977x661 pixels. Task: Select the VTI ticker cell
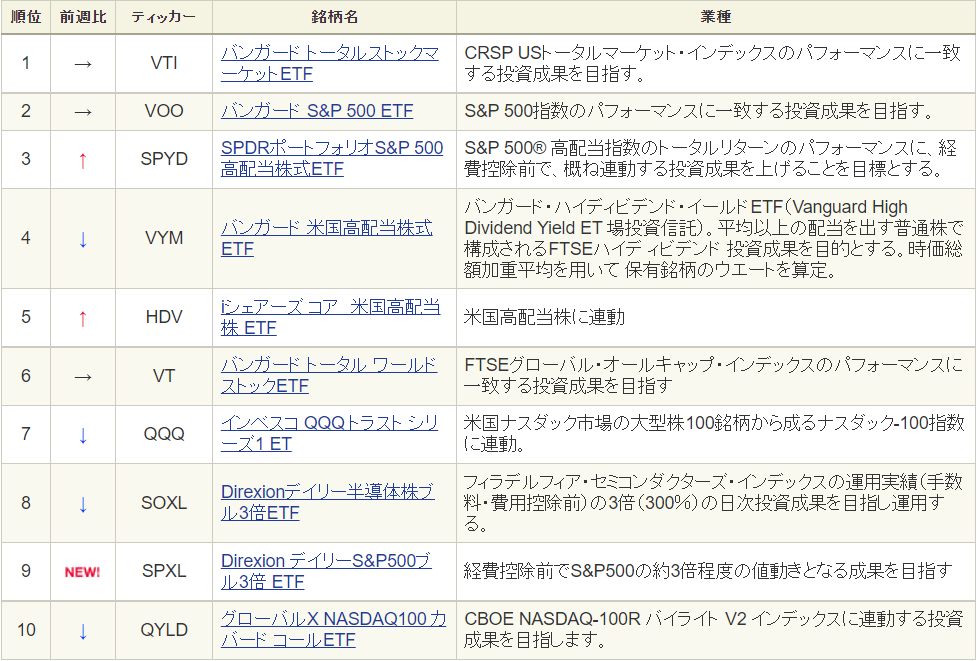164,64
